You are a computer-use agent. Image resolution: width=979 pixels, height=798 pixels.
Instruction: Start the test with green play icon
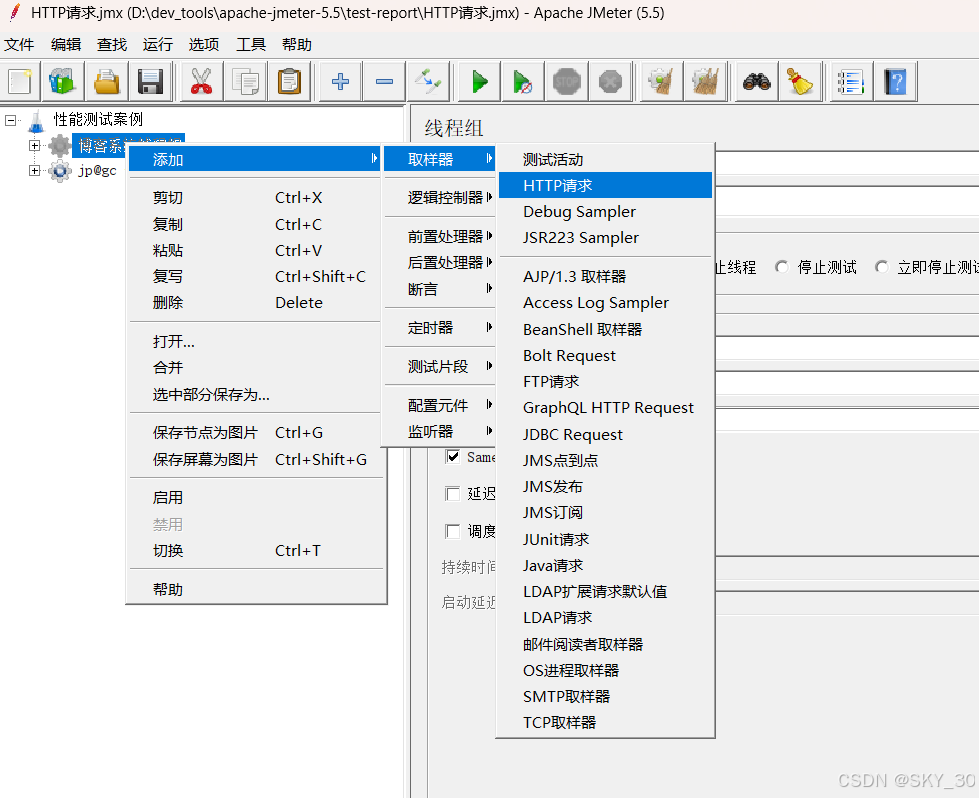pos(479,82)
